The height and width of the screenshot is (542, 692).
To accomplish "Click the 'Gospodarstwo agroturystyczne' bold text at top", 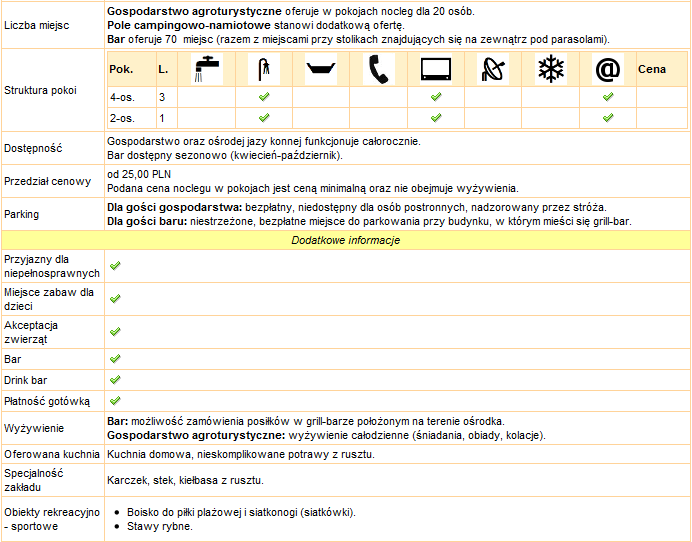I will tap(194, 11).
